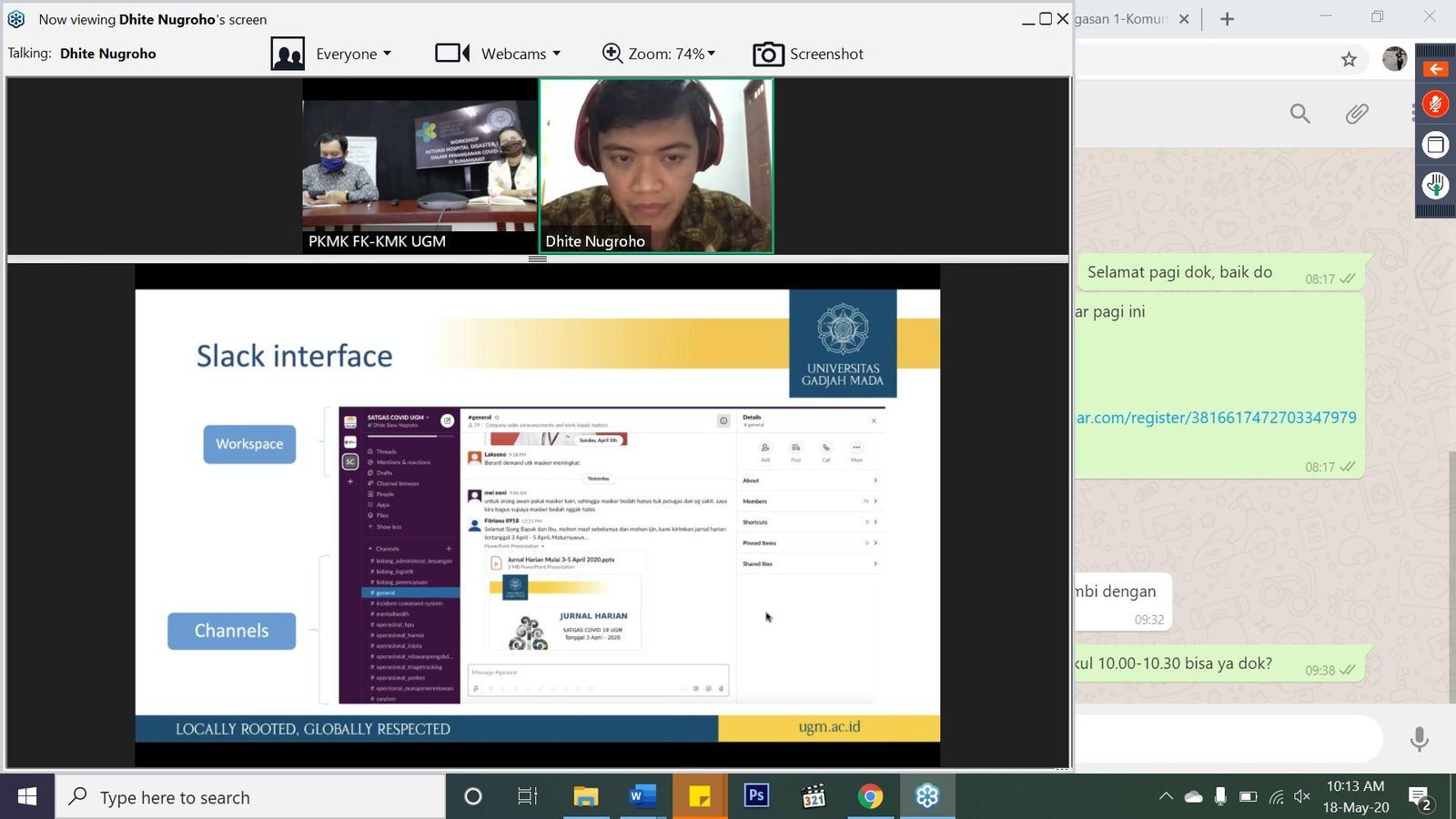Image resolution: width=1456 pixels, height=819 pixels.
Task: Select Dhite Nugroho's webcam thumbnail
Action: coord(656,165)
